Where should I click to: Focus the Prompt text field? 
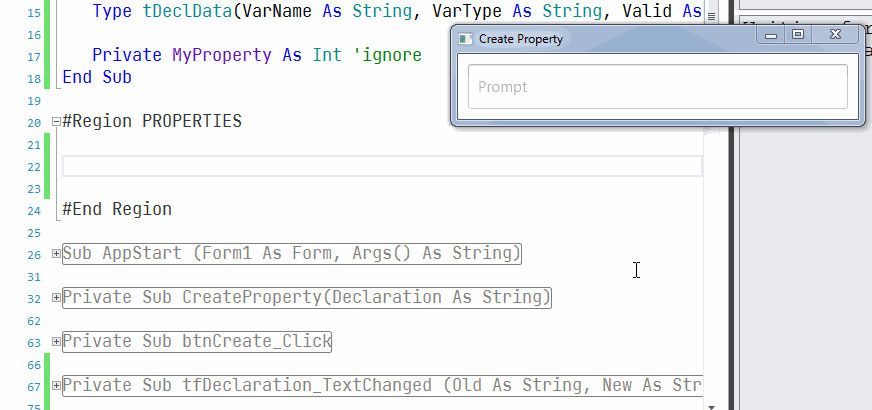tap(658, 87)
